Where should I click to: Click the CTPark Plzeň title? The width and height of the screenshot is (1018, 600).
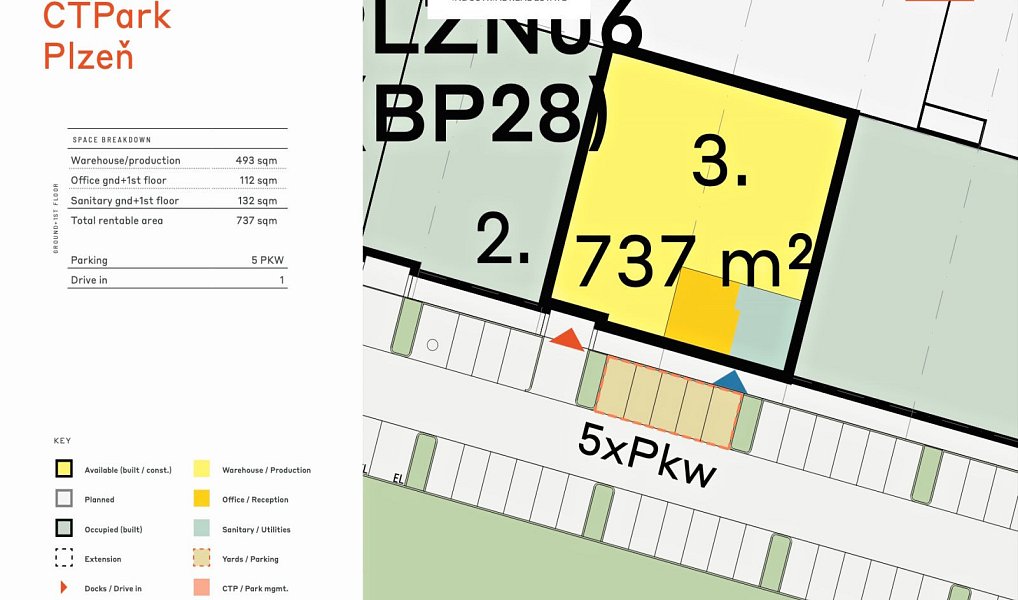click(107, 36)
